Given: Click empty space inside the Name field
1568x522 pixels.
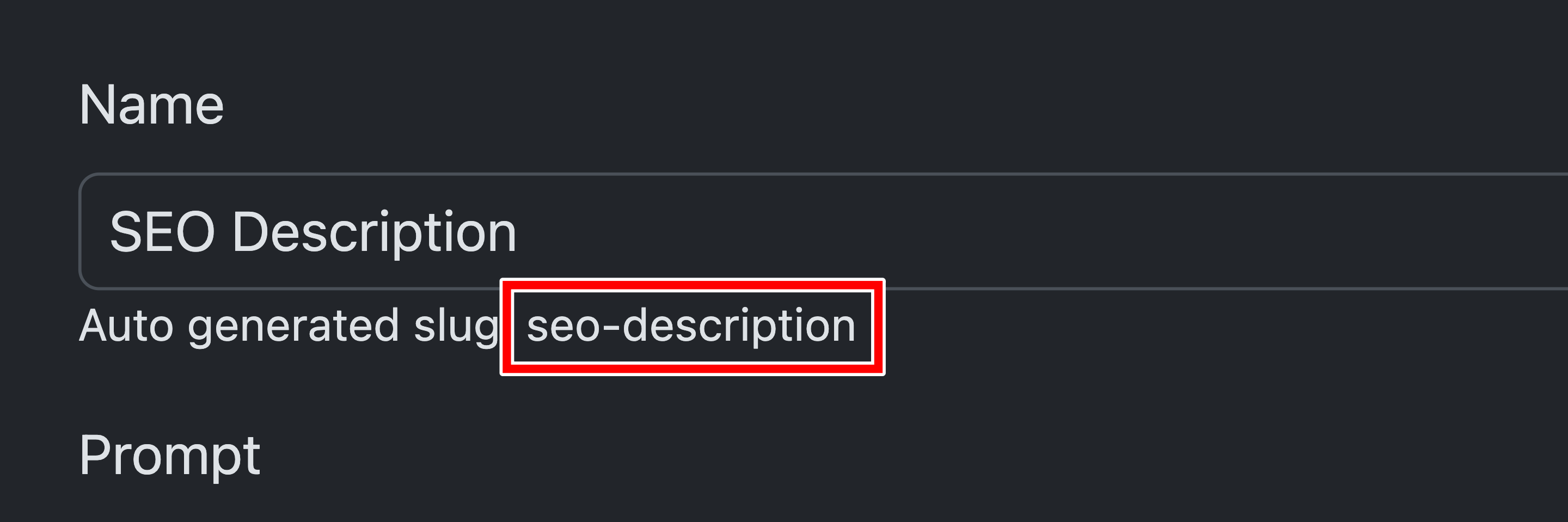Looking at the screenshot, I should coord(1035,232).
